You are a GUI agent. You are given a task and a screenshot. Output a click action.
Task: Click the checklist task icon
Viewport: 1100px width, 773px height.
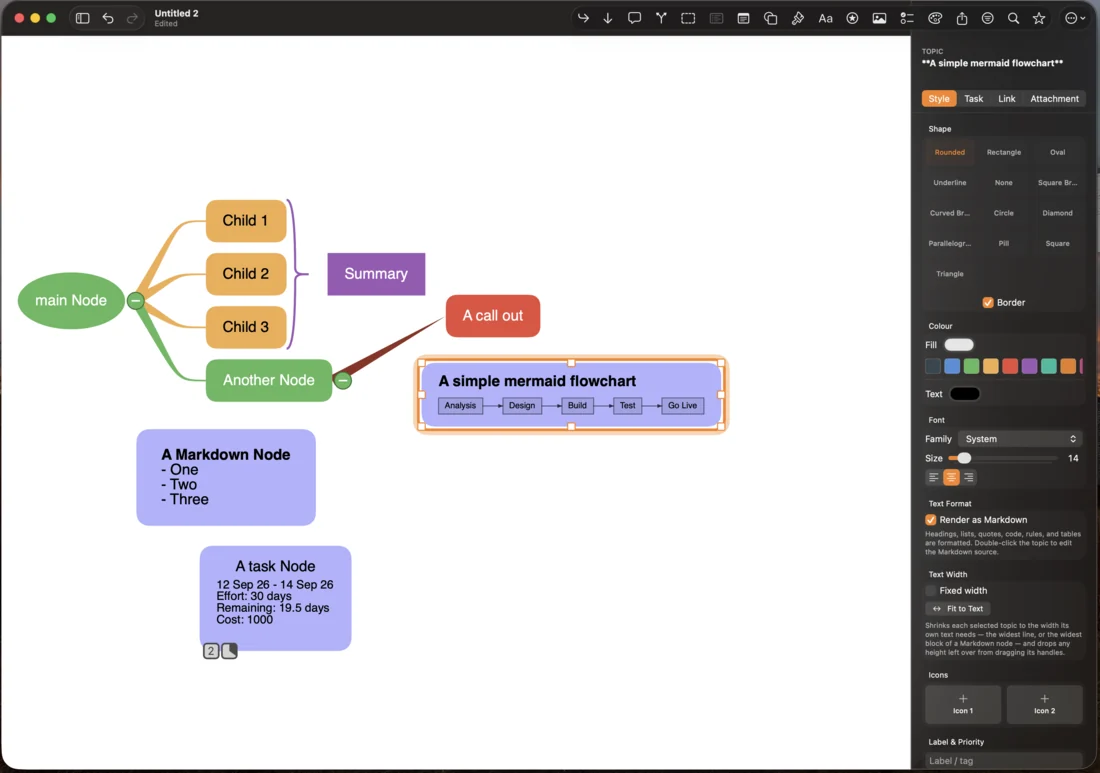click(x=907, y=18)
